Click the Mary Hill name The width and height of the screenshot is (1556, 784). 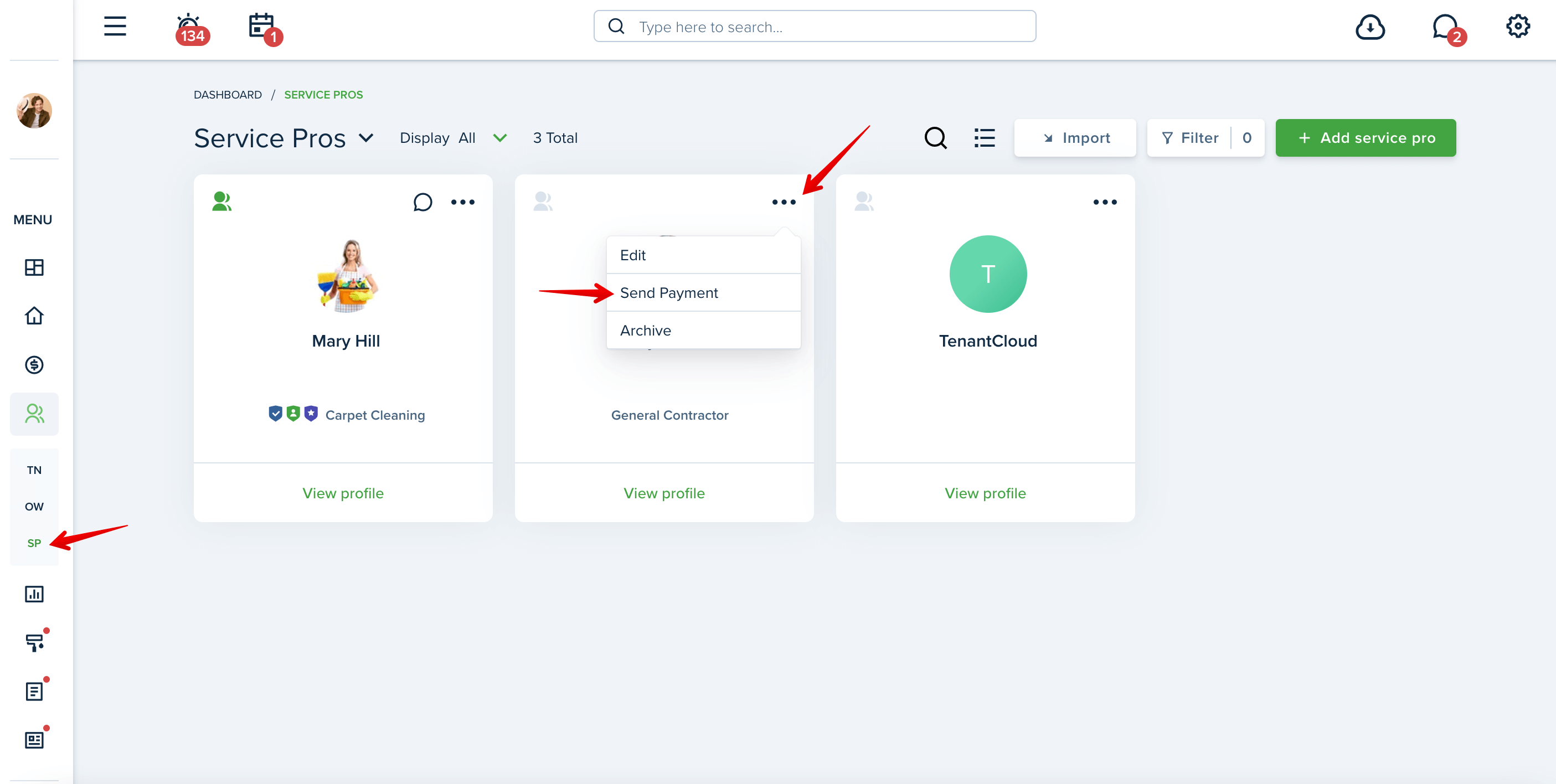click(x=346, y=341)
